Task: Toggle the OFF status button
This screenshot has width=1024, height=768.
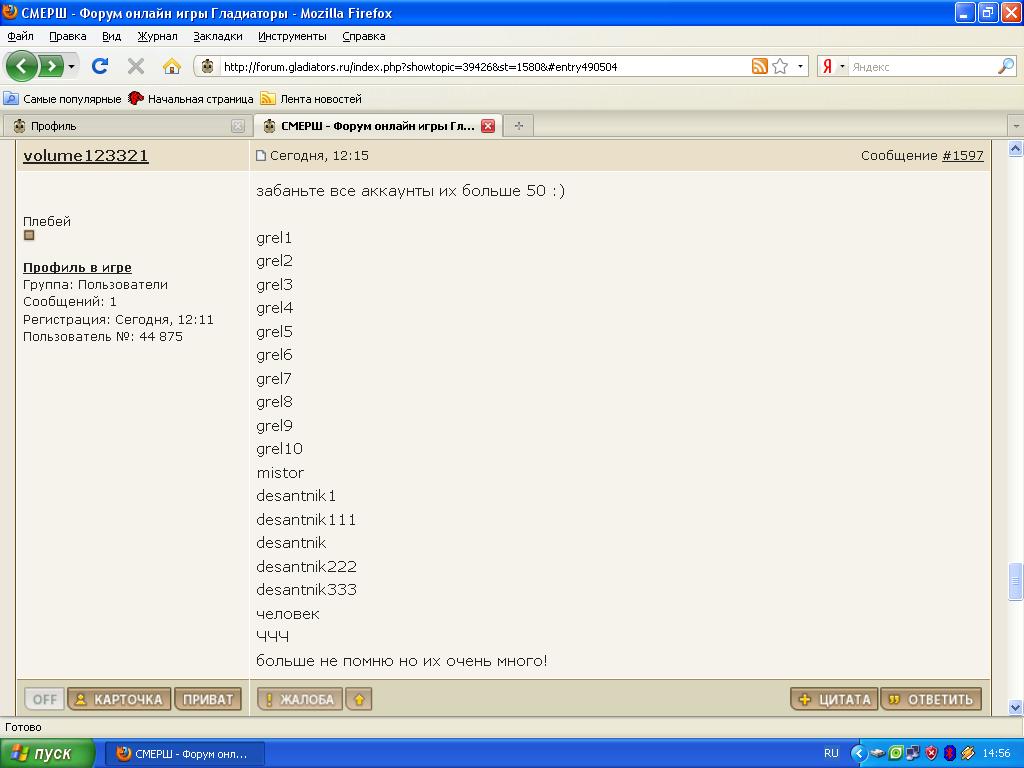Action: [44, 700]
